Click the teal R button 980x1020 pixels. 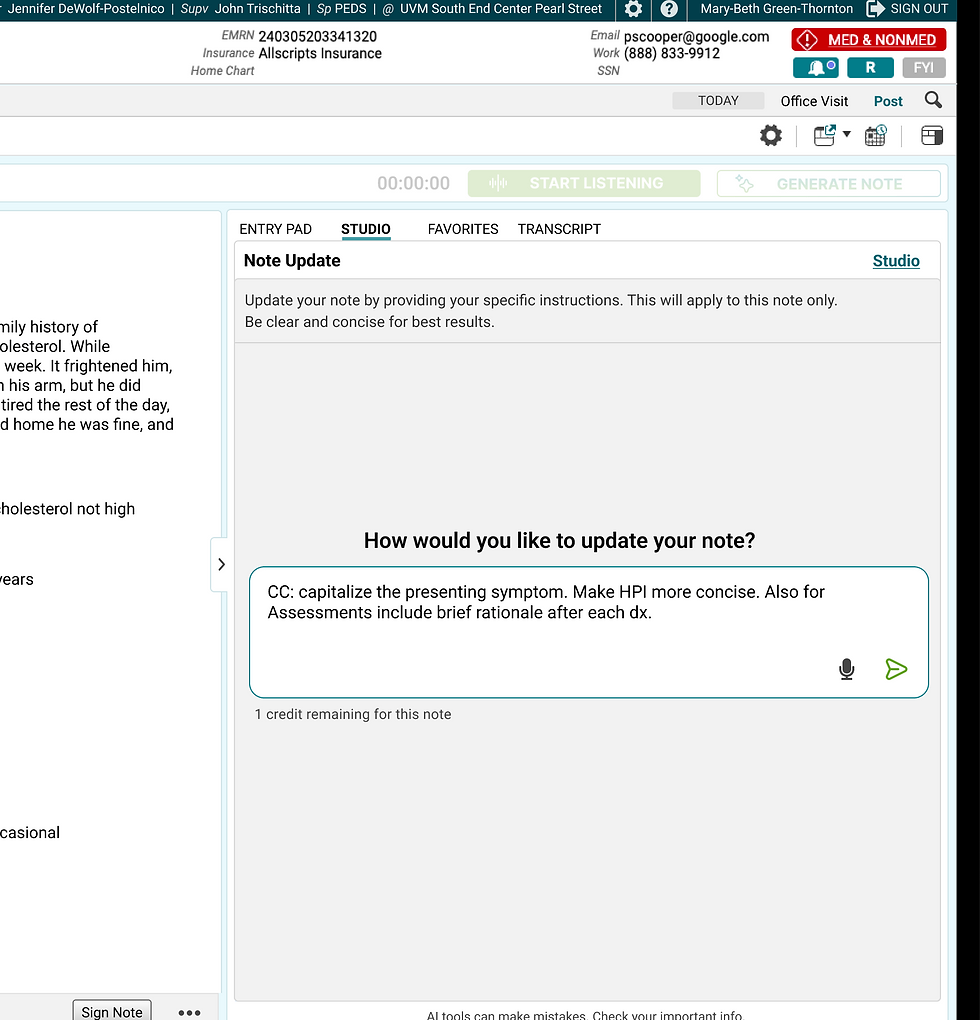coord(870,68)
